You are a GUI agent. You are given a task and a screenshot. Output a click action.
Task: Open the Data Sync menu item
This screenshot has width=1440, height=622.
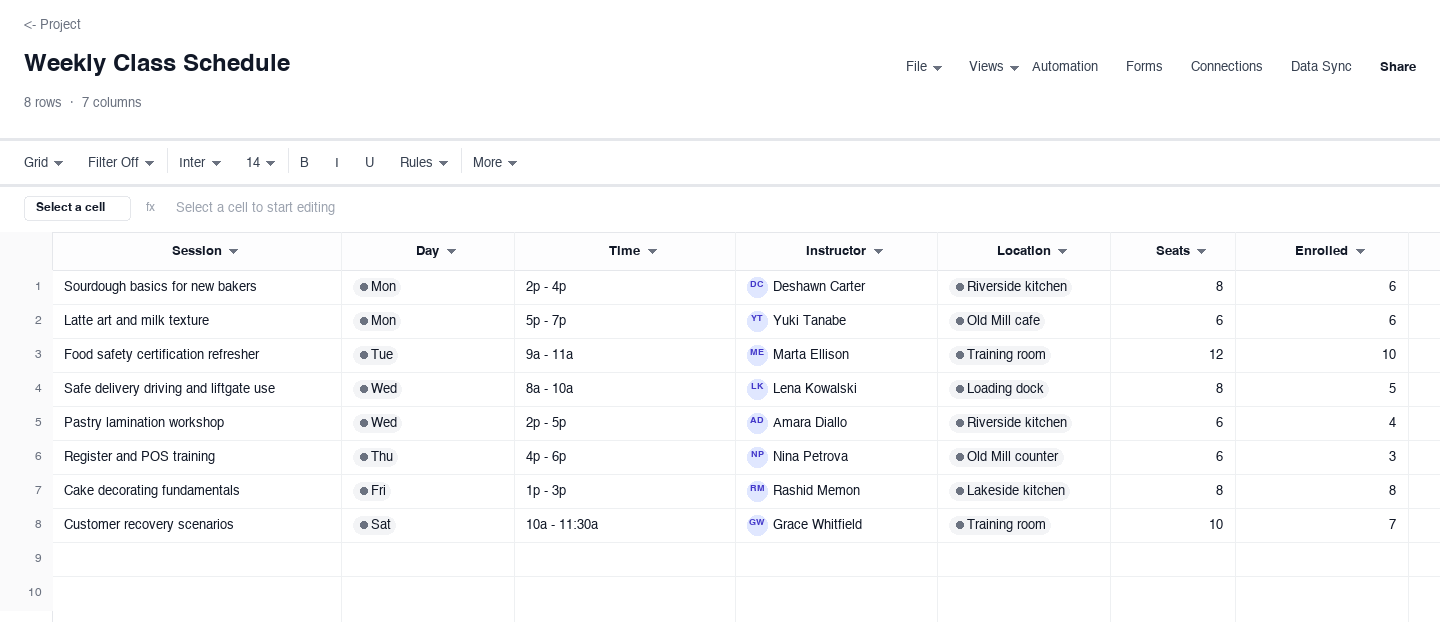pyautogui.click(x=1321, y=67)
